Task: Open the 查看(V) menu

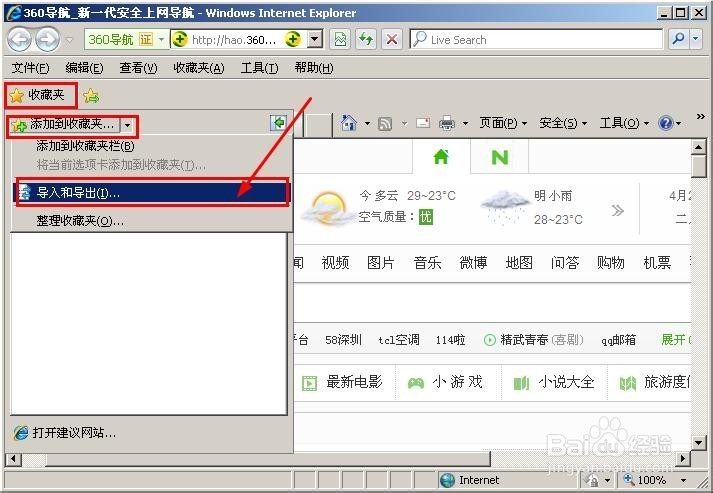Action: [138, 68]
